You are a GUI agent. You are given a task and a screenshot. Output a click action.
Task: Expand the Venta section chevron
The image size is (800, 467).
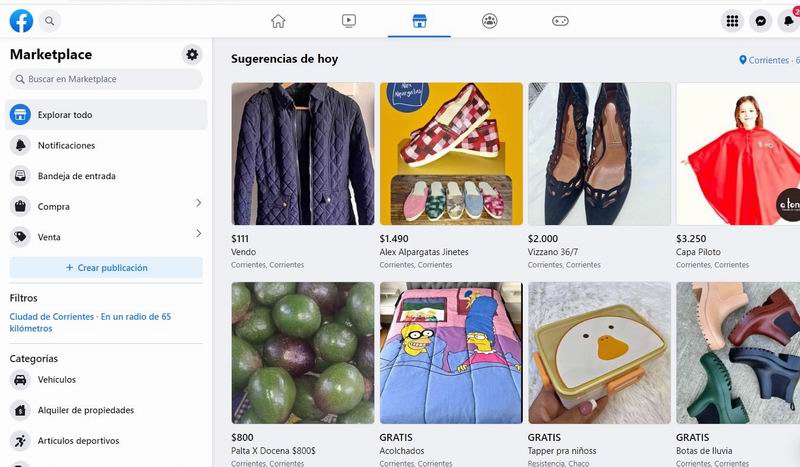198,234
